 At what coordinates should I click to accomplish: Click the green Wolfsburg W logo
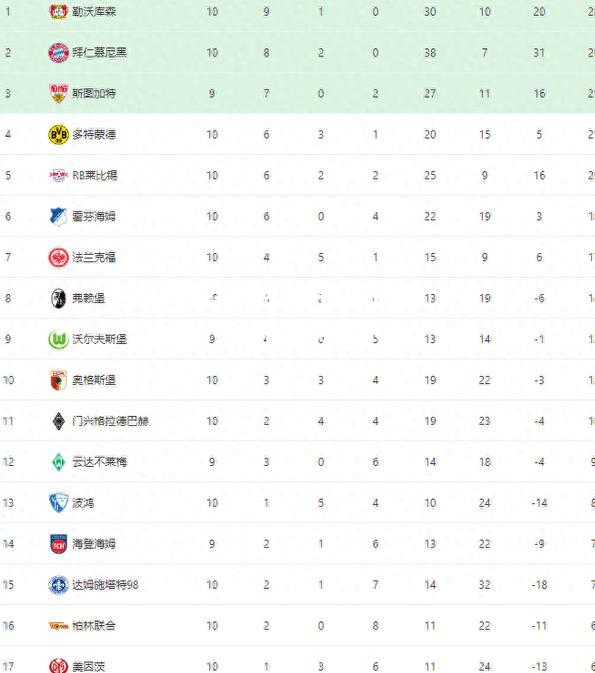(x=58, y=340)
